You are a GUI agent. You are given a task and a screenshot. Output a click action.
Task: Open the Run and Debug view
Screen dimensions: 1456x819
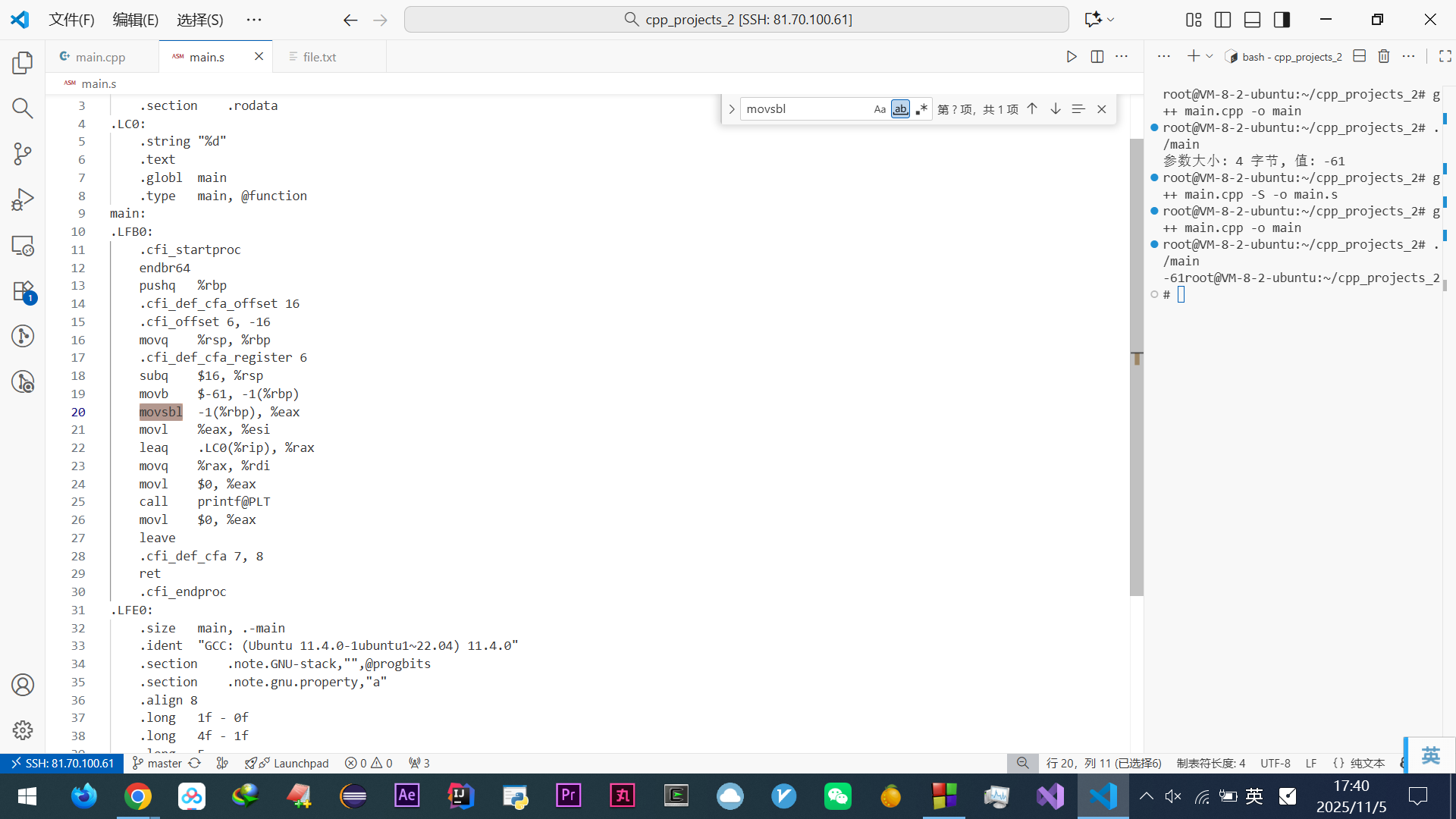[23, 199]
